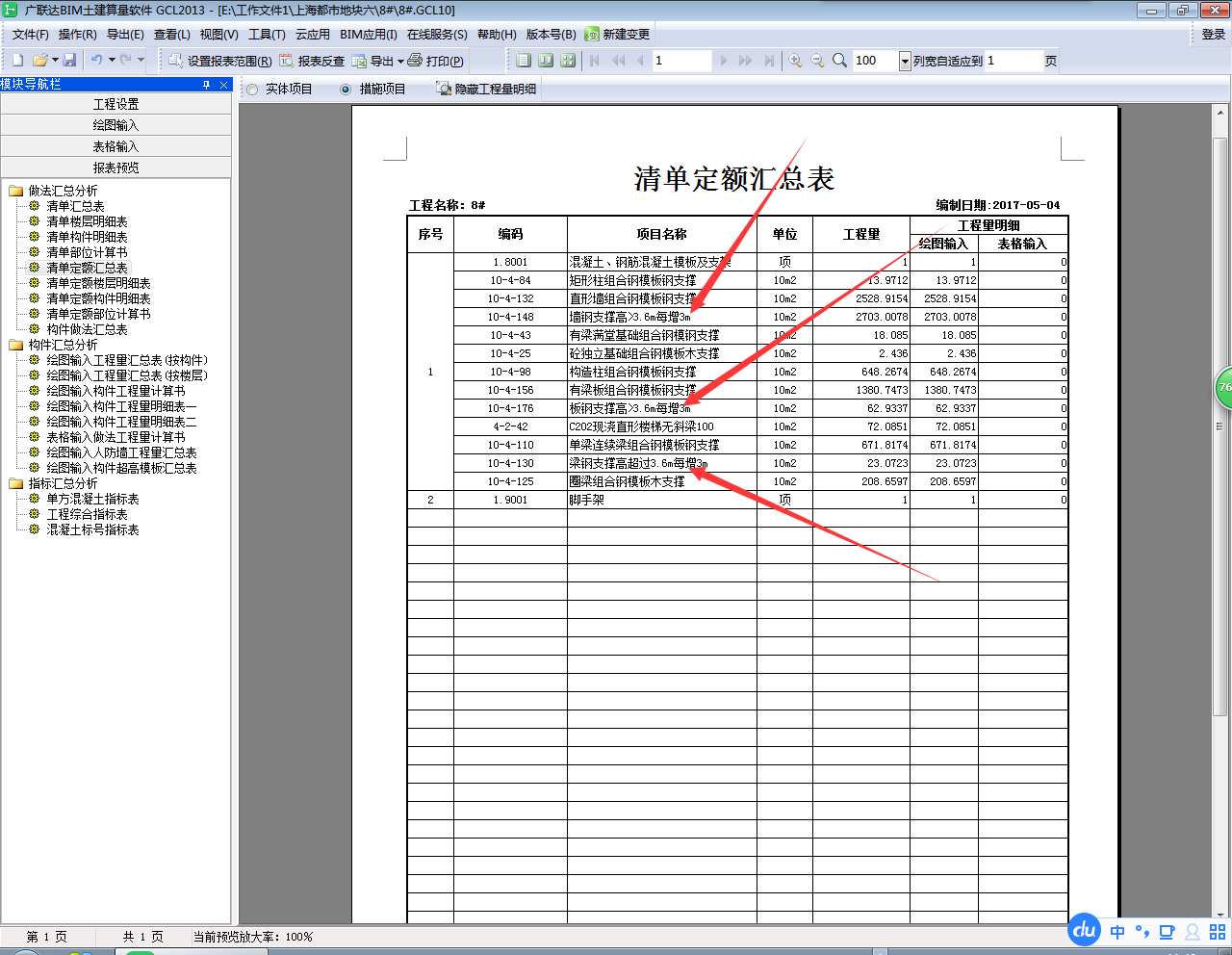Click the green 76 floating badge

click(x=1224, y=387)
